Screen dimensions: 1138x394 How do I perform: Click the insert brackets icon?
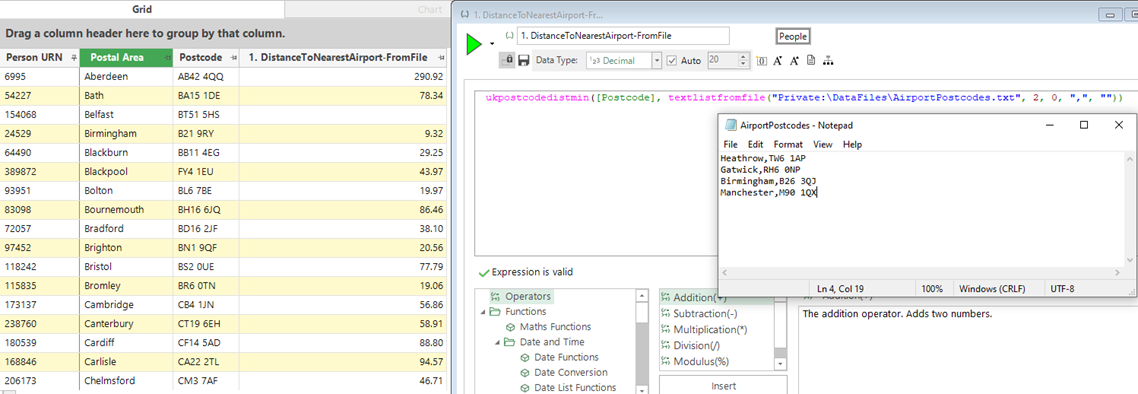point(761,61)
